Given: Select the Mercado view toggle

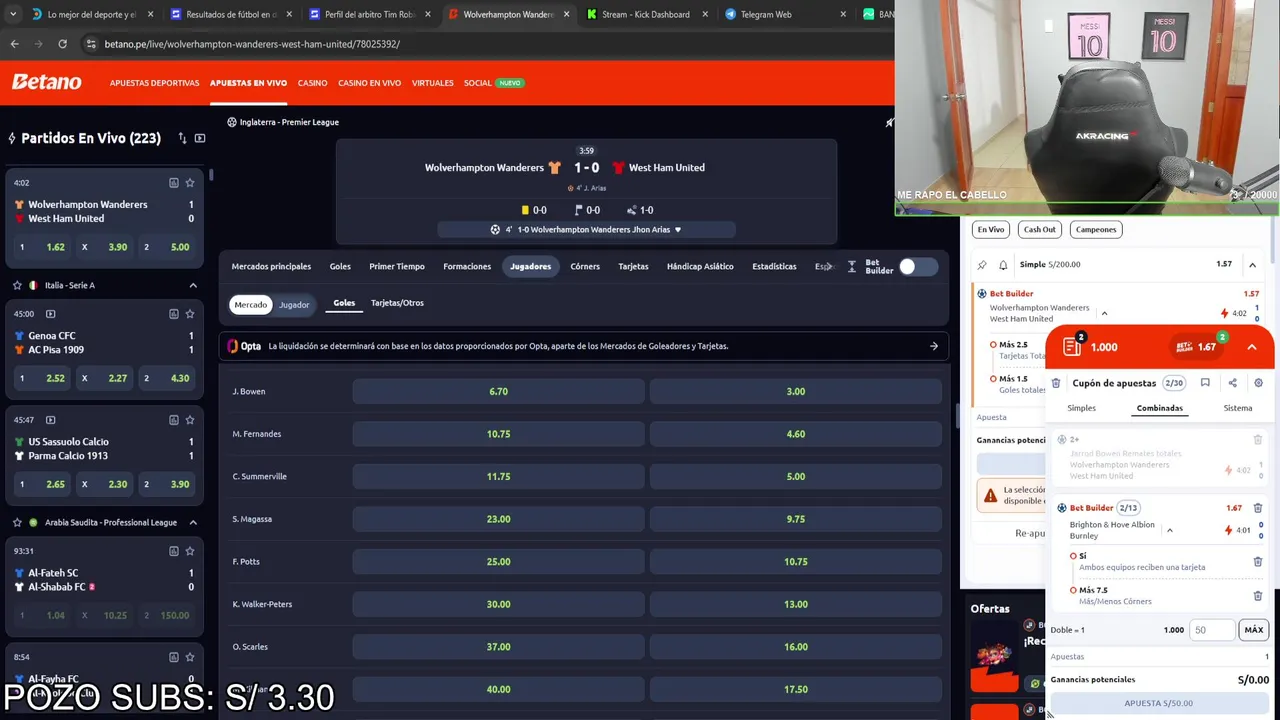Looking at the screenshot, I should tap(251, 305).
